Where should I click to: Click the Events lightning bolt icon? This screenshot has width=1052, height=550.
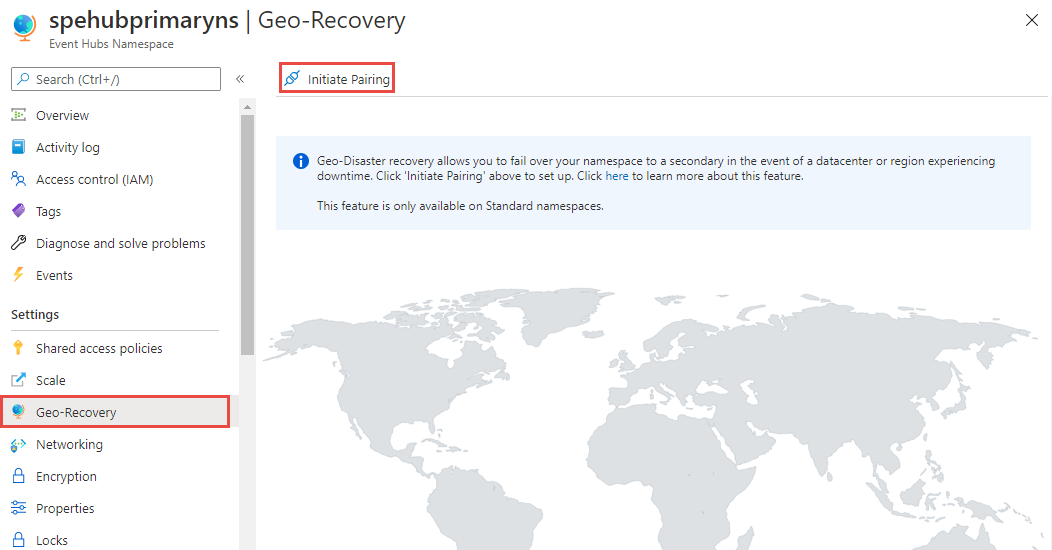[x=18, y=275]
